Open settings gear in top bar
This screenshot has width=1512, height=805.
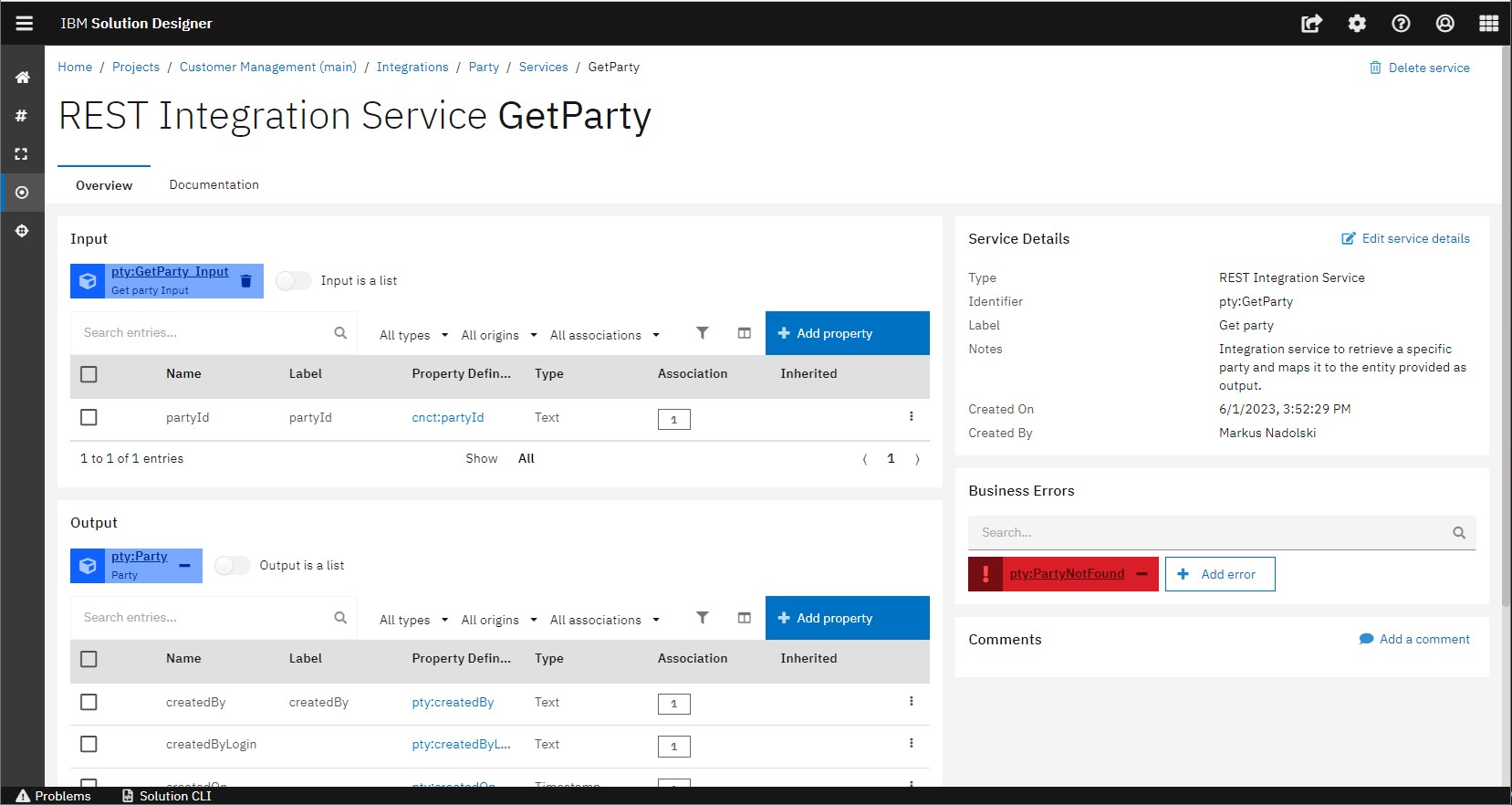point(1357,24)
